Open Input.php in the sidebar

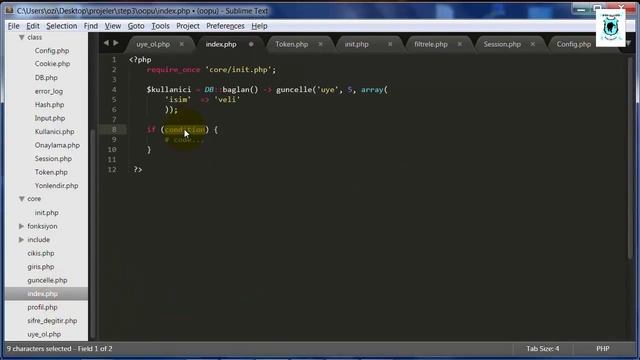[x=49, y=118]
